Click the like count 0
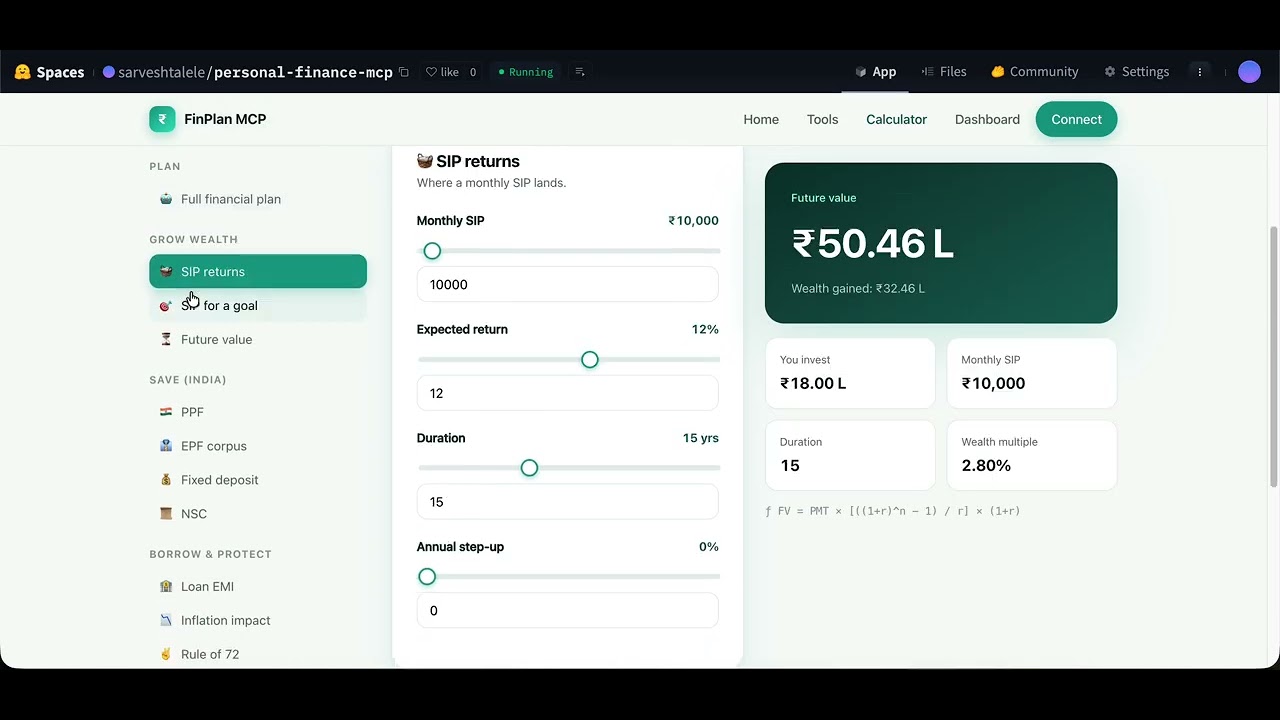Screen dimensions: 1280x720 click(473, 72)
